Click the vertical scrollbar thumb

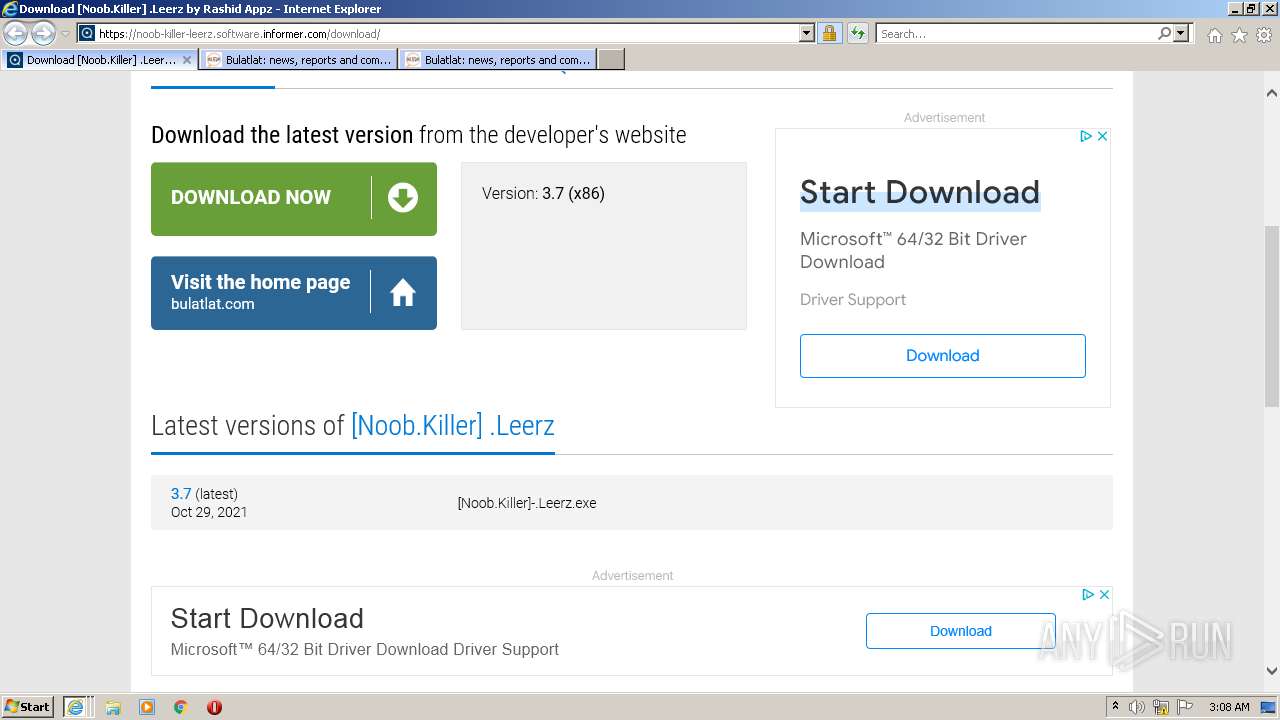[x=1272, y=316]
